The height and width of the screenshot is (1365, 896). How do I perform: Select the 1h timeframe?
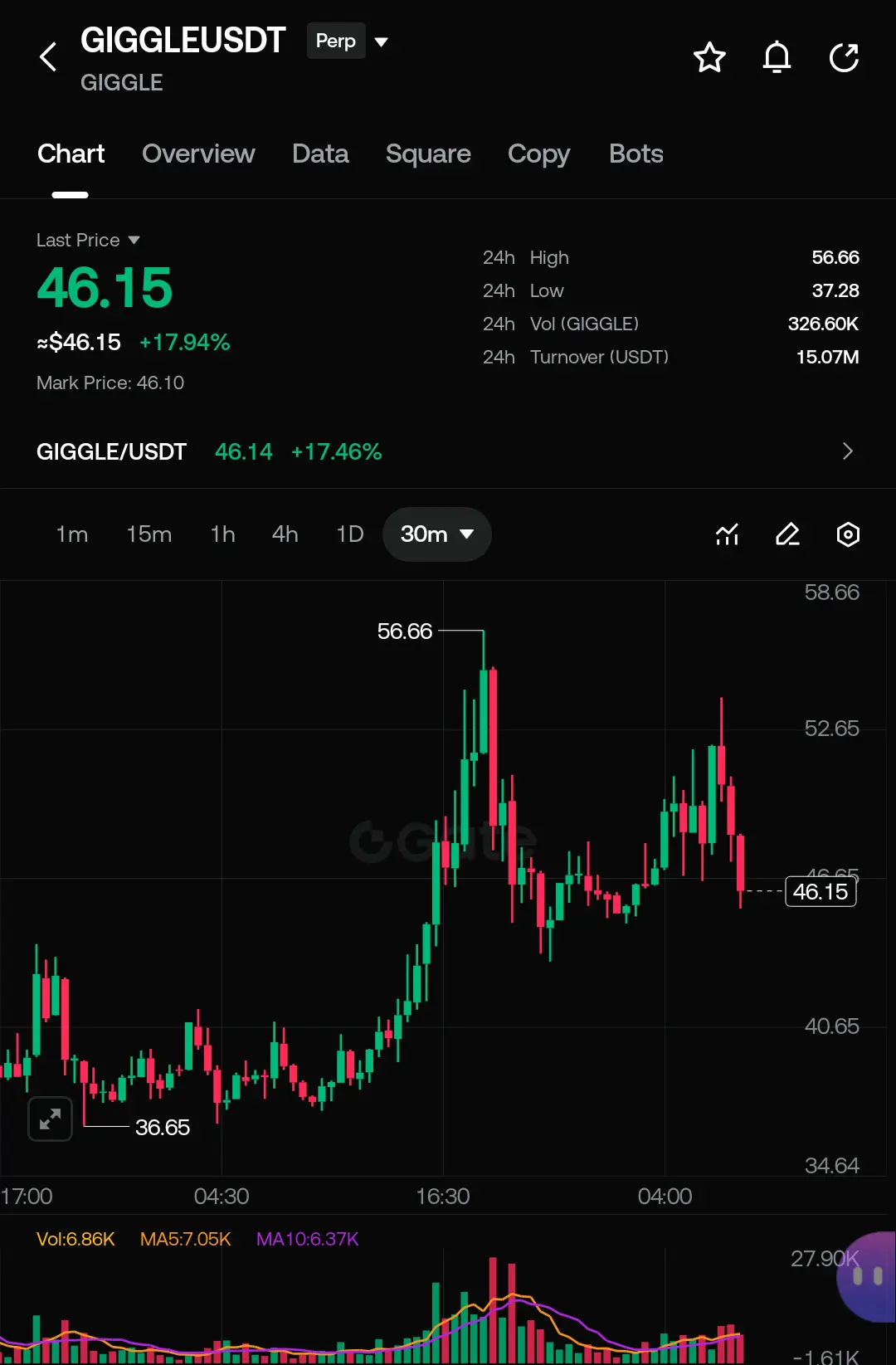click(222, 534)
